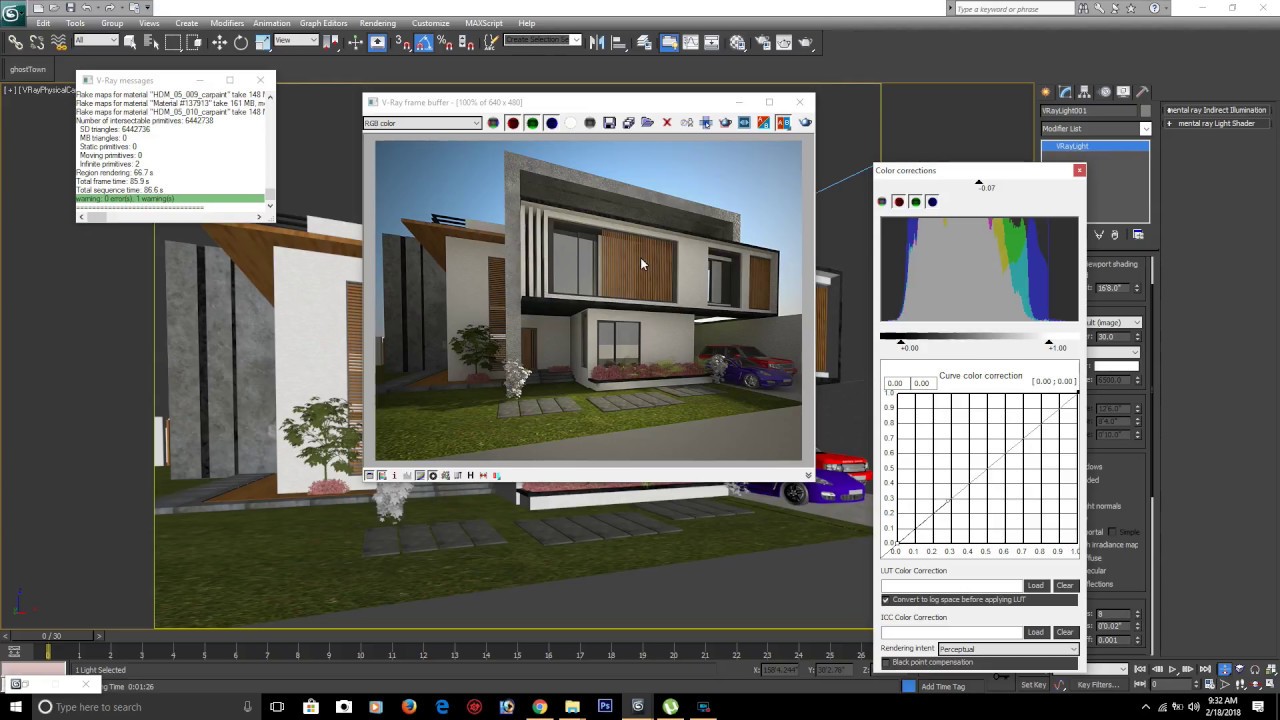Click the track mouse icon in frame buffer
Screen dimensions: 1280x720
point(706,123)
